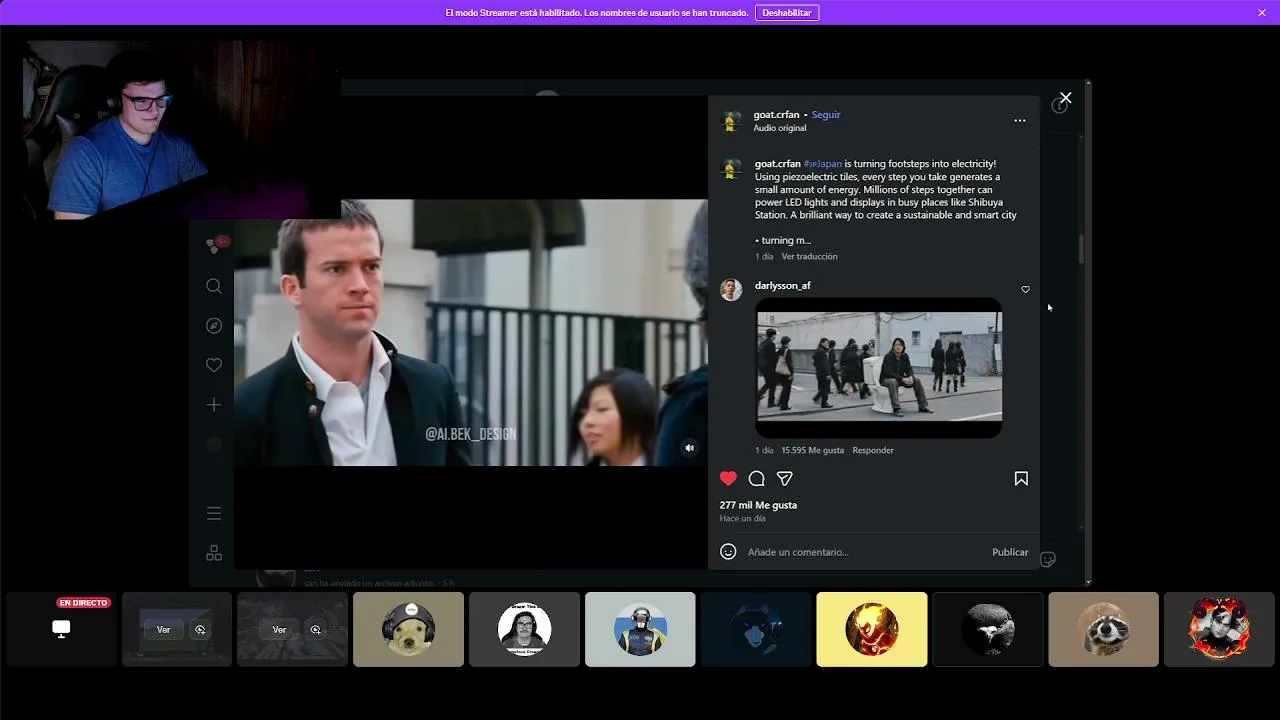Click the comments panel scrollbar thumb
1280x720 pixels.
(x=1080, y=249)
